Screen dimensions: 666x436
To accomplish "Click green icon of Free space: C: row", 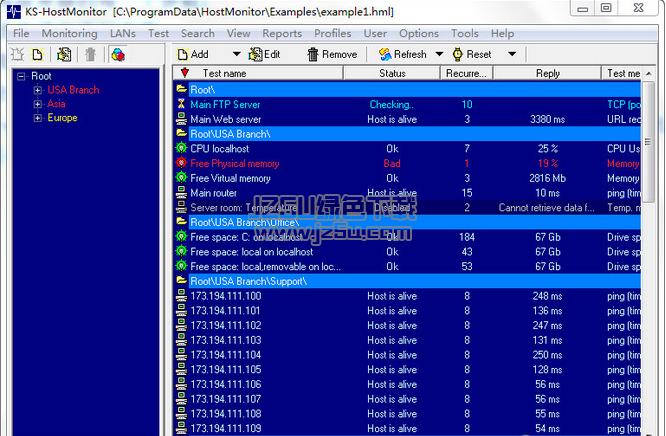I will click(x=181, y=236).
